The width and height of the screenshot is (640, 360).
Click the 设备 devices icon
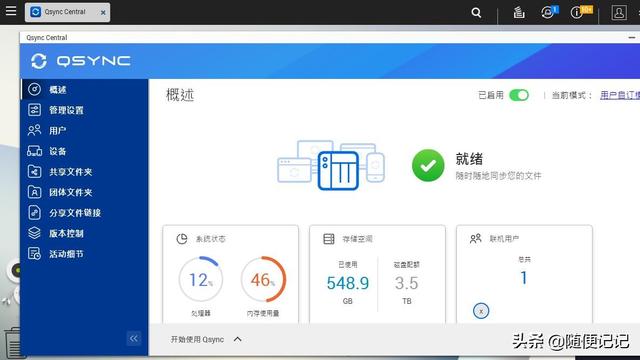[34, 151]
